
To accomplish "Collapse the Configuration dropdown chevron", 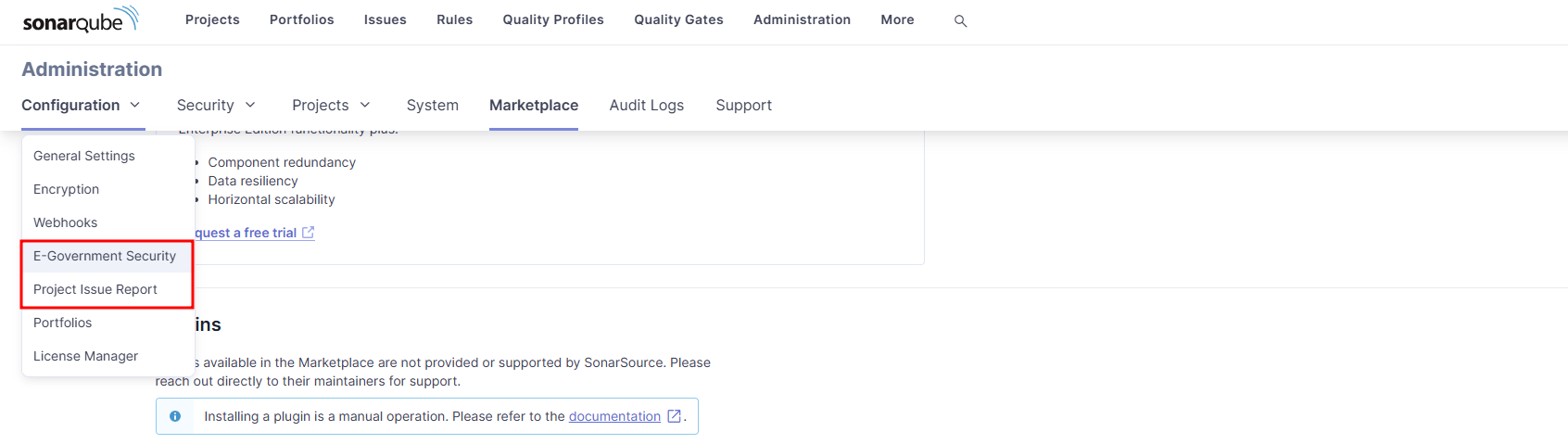I will pyautogui.click(x=135, y=105).
